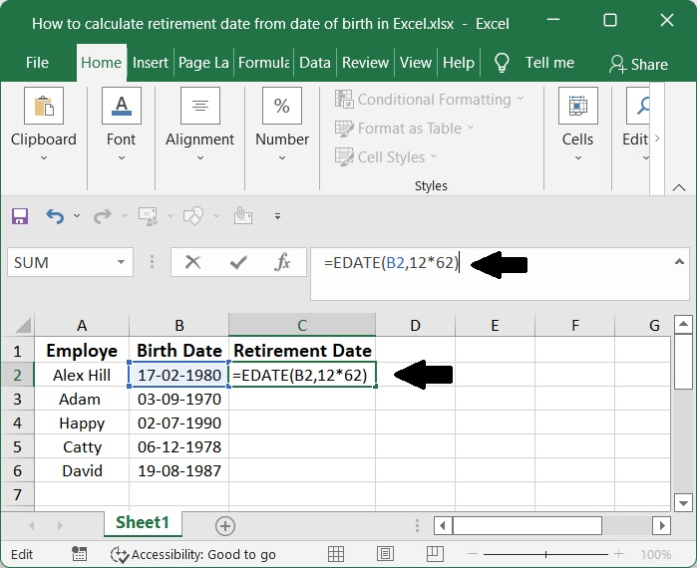700x568 pixels.
Task: Customize Quick Access Toolbar dropdown arrow
Action: 277,216
